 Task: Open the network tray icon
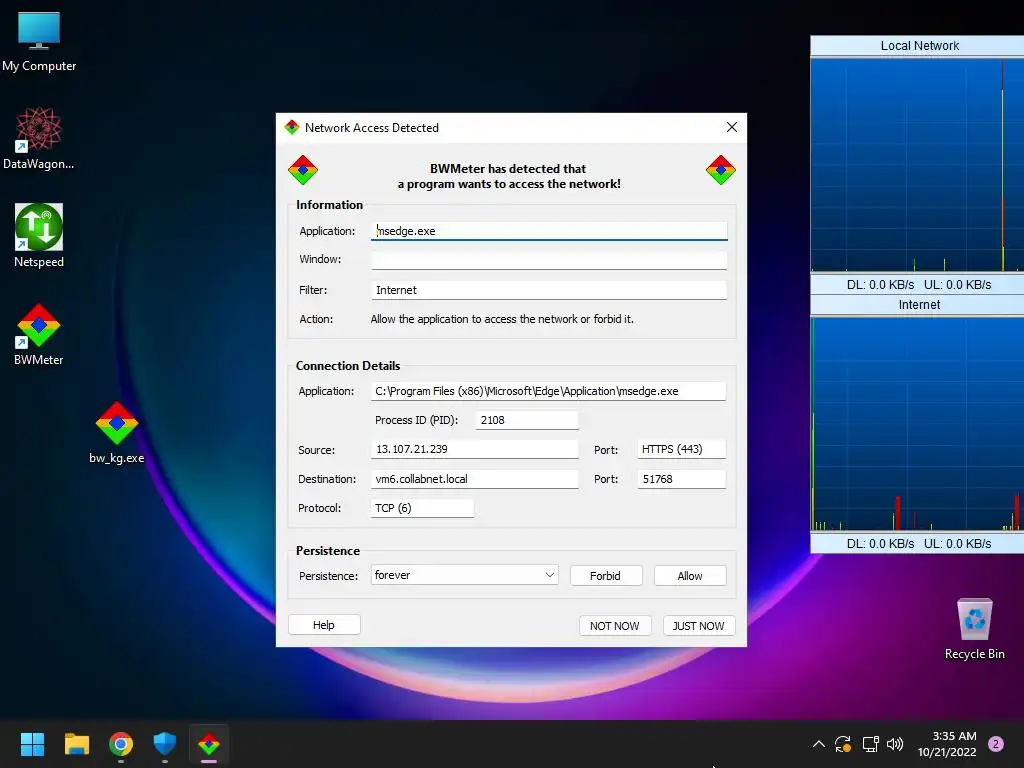click(870, 744)
